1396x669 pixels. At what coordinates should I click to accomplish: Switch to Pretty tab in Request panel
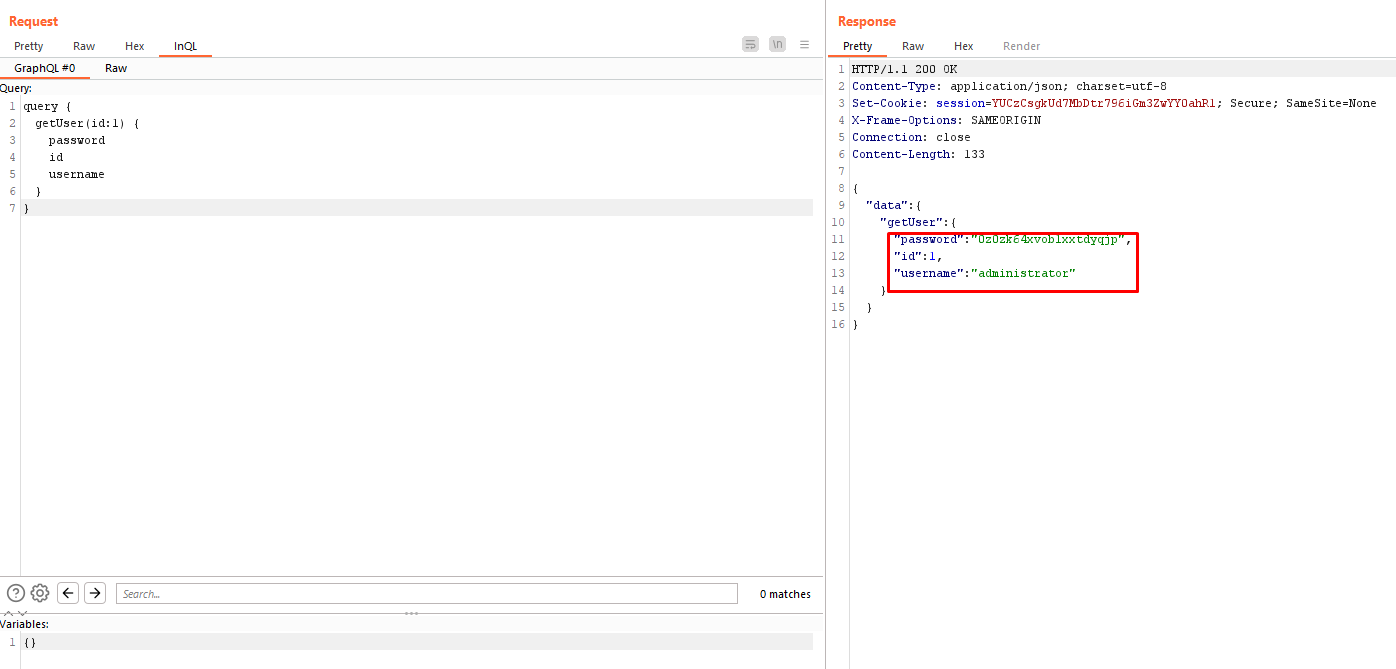click(29, 46)
